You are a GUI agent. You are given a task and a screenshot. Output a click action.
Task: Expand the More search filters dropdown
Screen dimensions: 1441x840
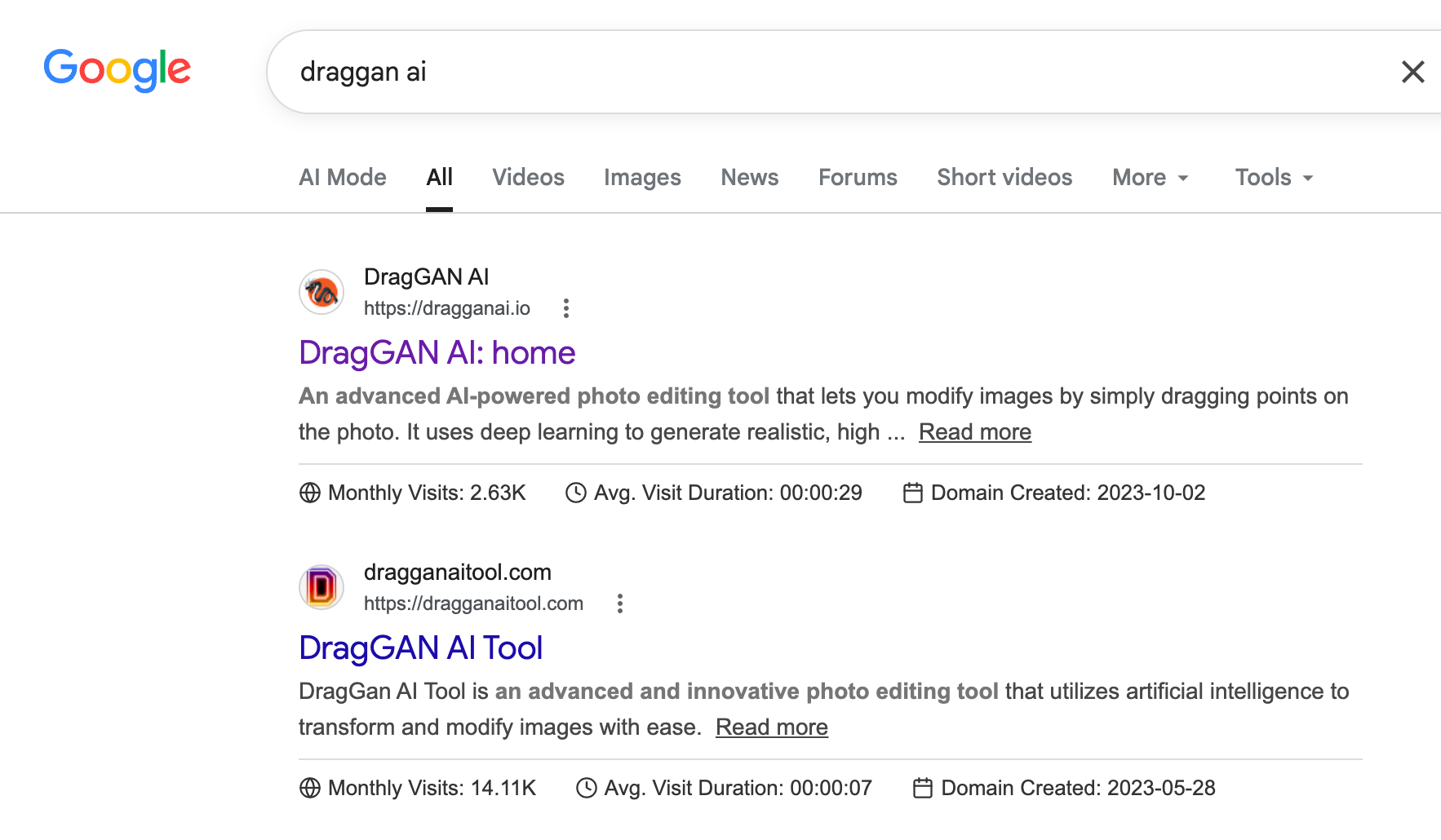[x=1151, y=178]
